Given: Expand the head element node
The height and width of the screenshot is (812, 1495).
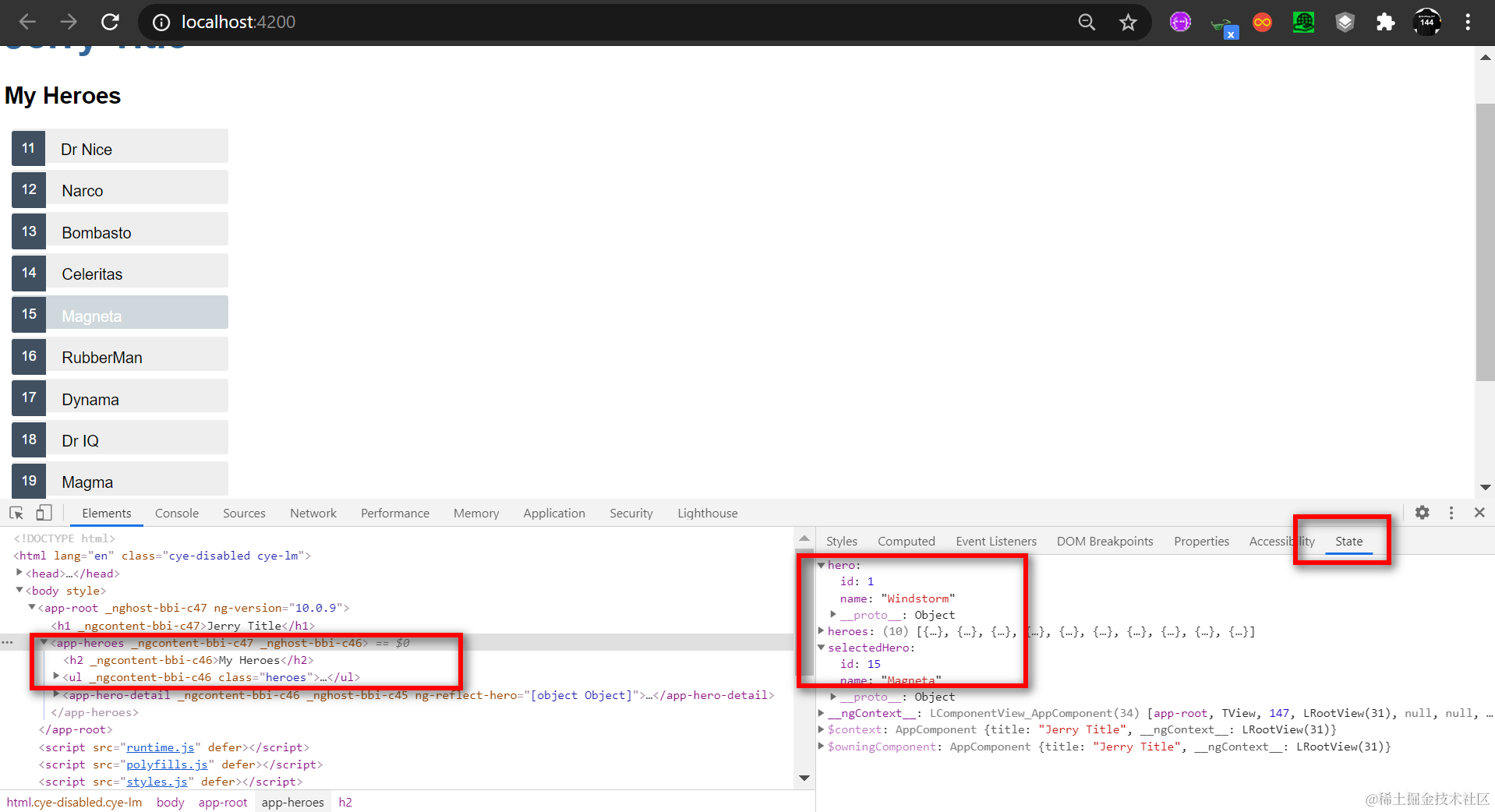Looking at the screenshot, I should click(19, 573).
